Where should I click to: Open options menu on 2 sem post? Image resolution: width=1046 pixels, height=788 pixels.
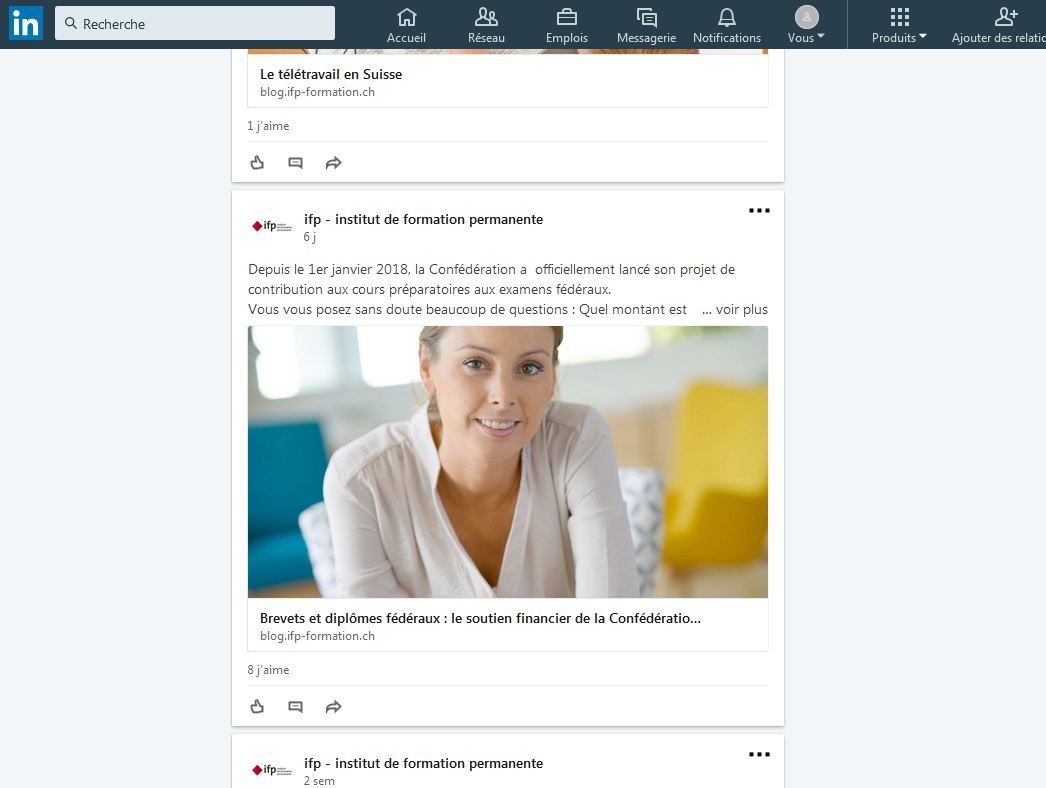[759, 755]
